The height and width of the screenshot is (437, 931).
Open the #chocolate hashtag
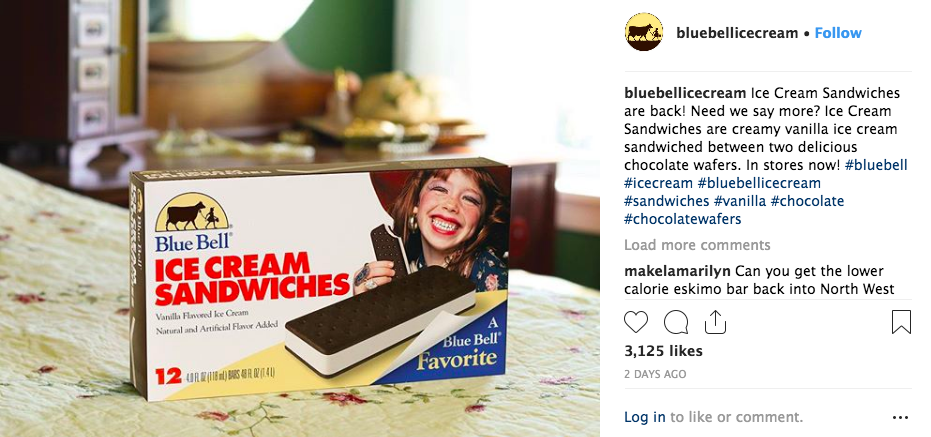[x=808, y=201]
